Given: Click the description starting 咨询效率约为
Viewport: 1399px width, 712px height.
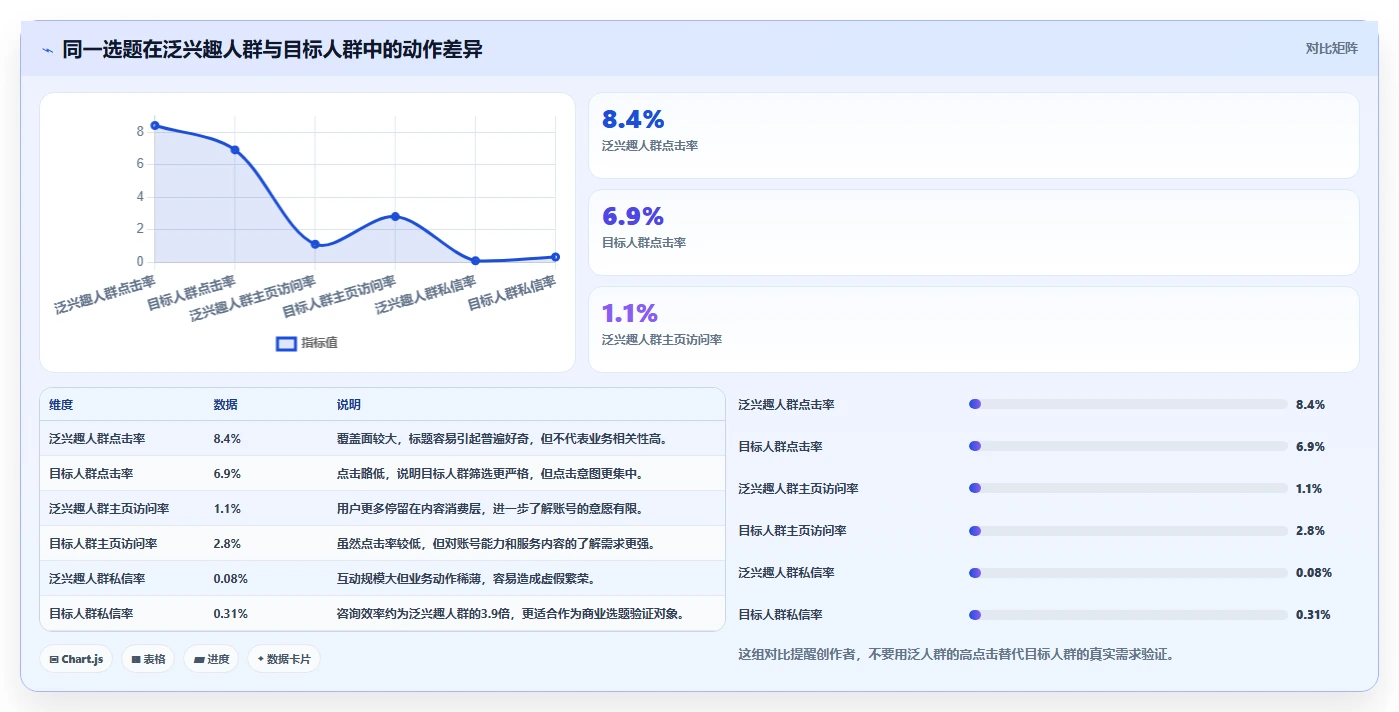Looking at the screenshot, I should tap(514, 613).
